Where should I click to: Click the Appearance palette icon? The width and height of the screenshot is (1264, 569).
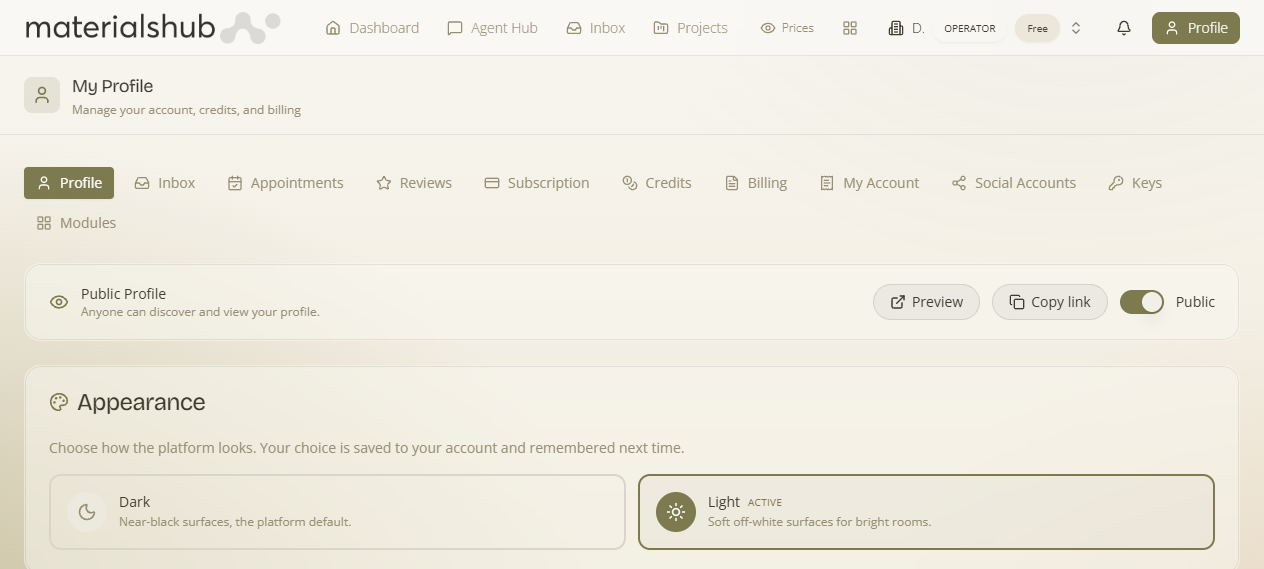(59, 402)
